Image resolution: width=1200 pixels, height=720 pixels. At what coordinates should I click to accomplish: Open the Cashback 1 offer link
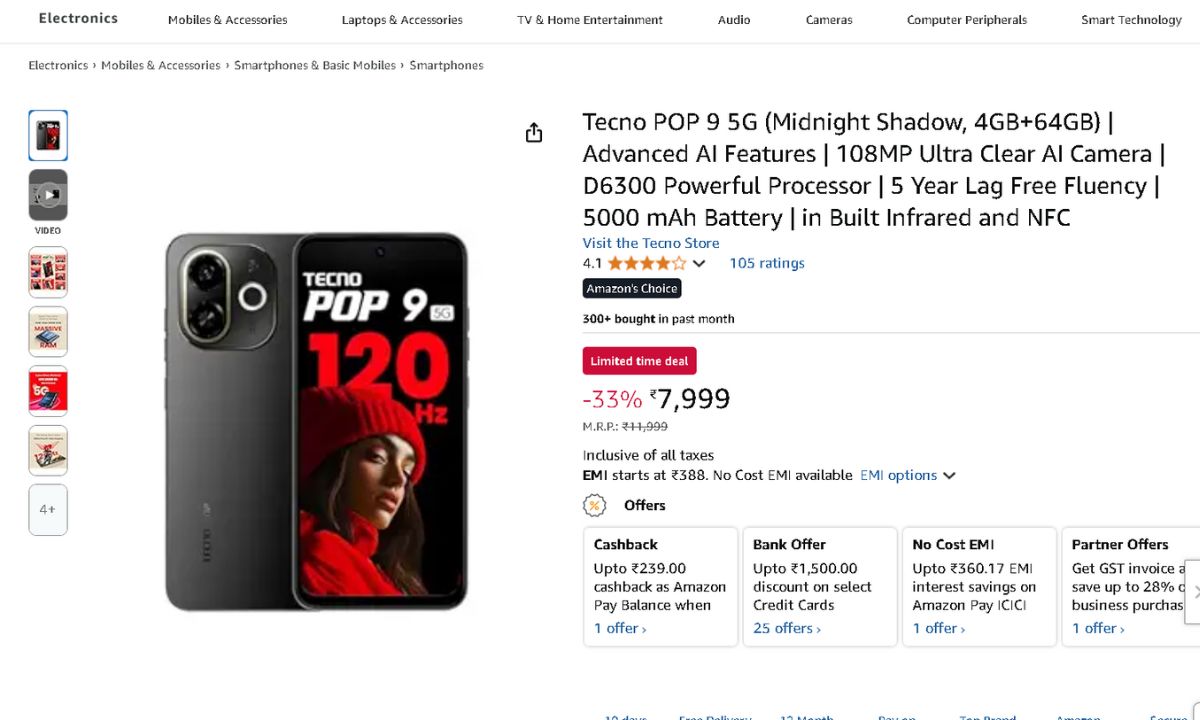[620, 628]
